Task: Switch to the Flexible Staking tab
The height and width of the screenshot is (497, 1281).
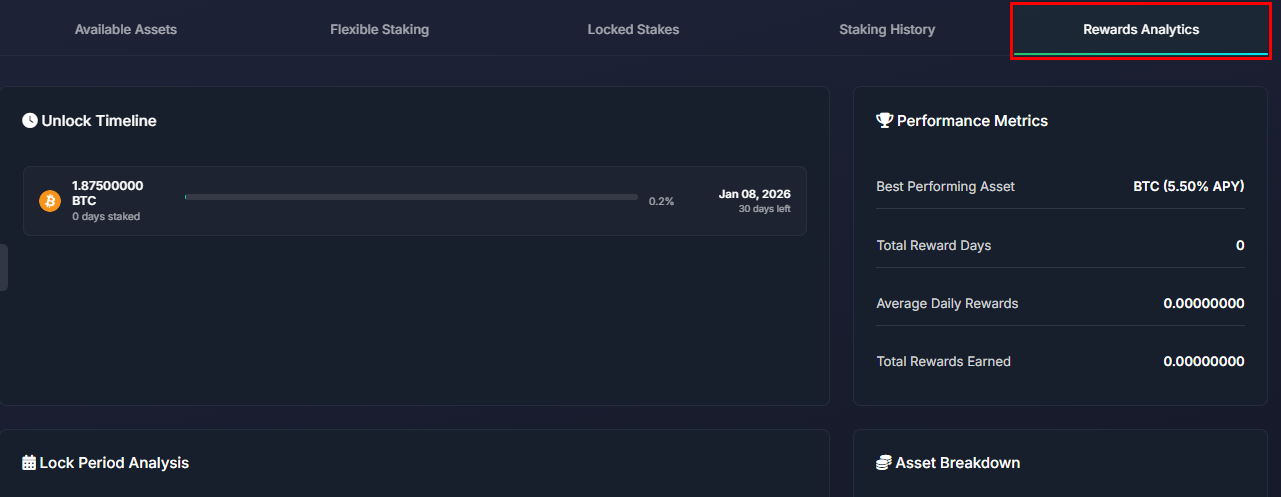Action: (379, 29)
